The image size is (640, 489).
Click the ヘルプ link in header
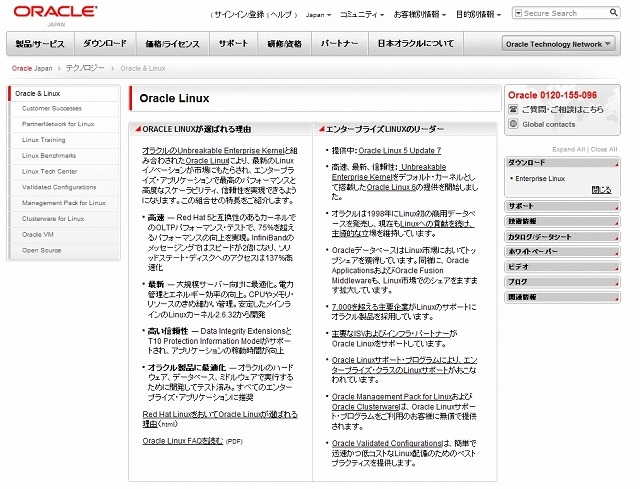pos(281,15)
